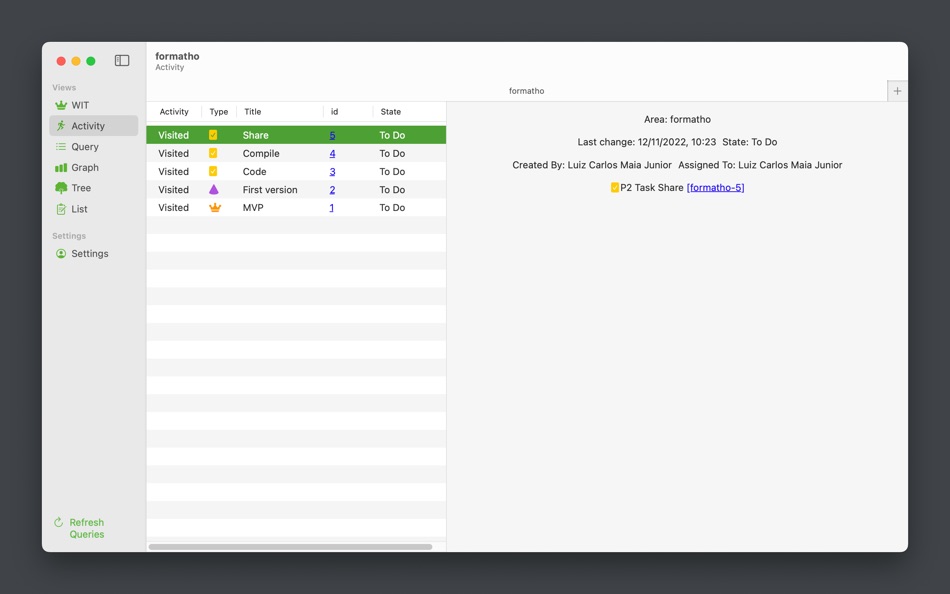The width and height of the screenshot is (950, 594).
Task: Click Visited in the Code row
Action: coord(173,172)
